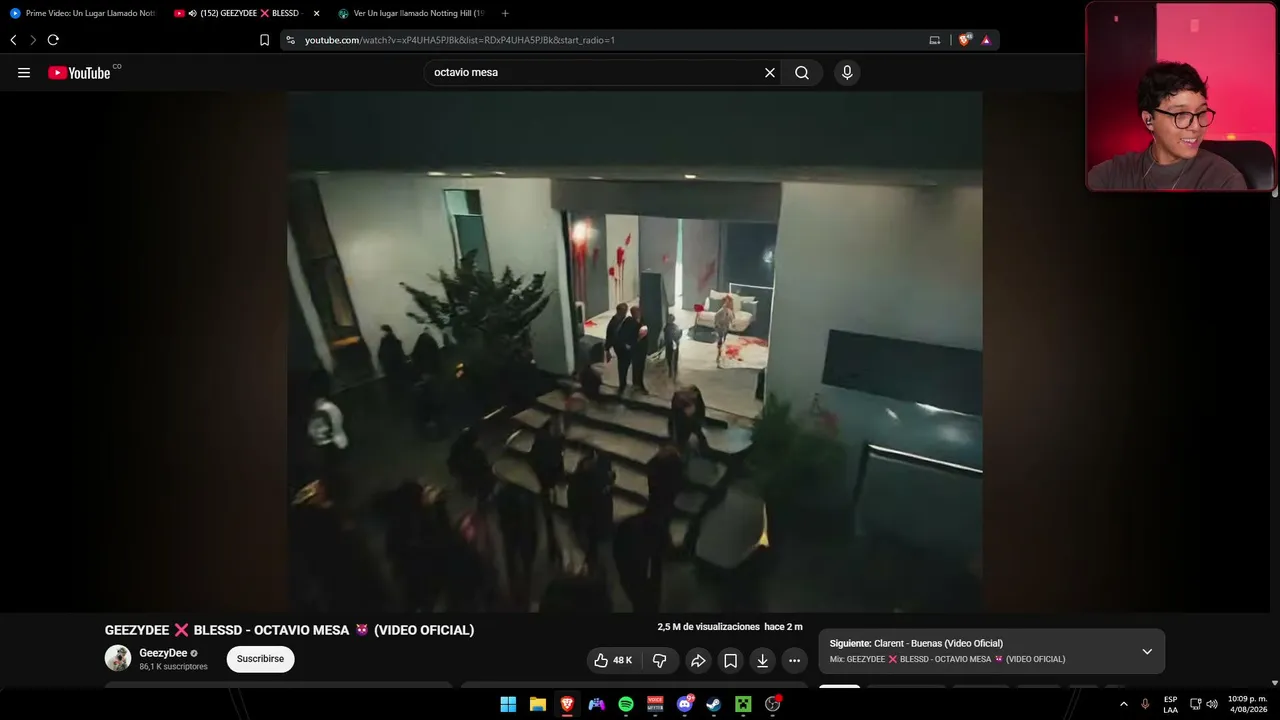Start voice search with the microphone
The width and height of the screenshot is (1280, 720).
(x=847, y=73)
